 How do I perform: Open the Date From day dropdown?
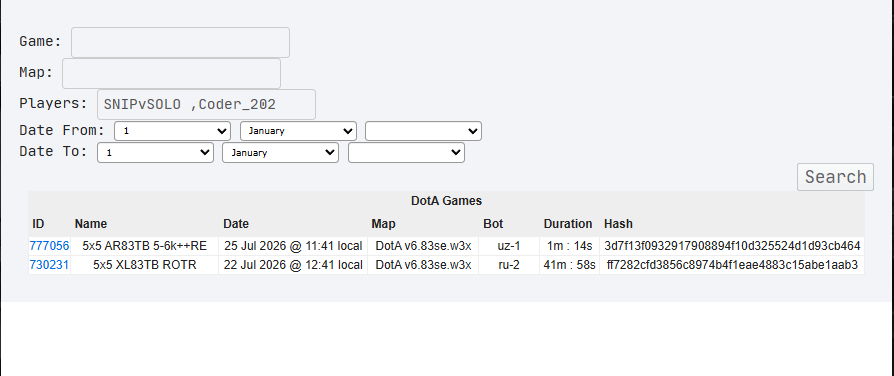point(173,131)
